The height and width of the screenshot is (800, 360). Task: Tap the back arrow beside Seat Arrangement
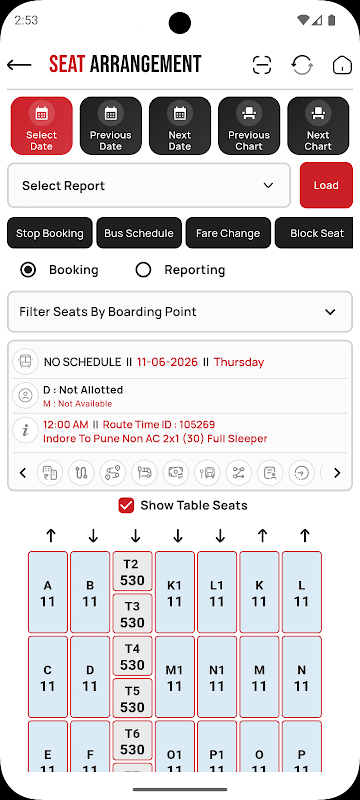19,65
